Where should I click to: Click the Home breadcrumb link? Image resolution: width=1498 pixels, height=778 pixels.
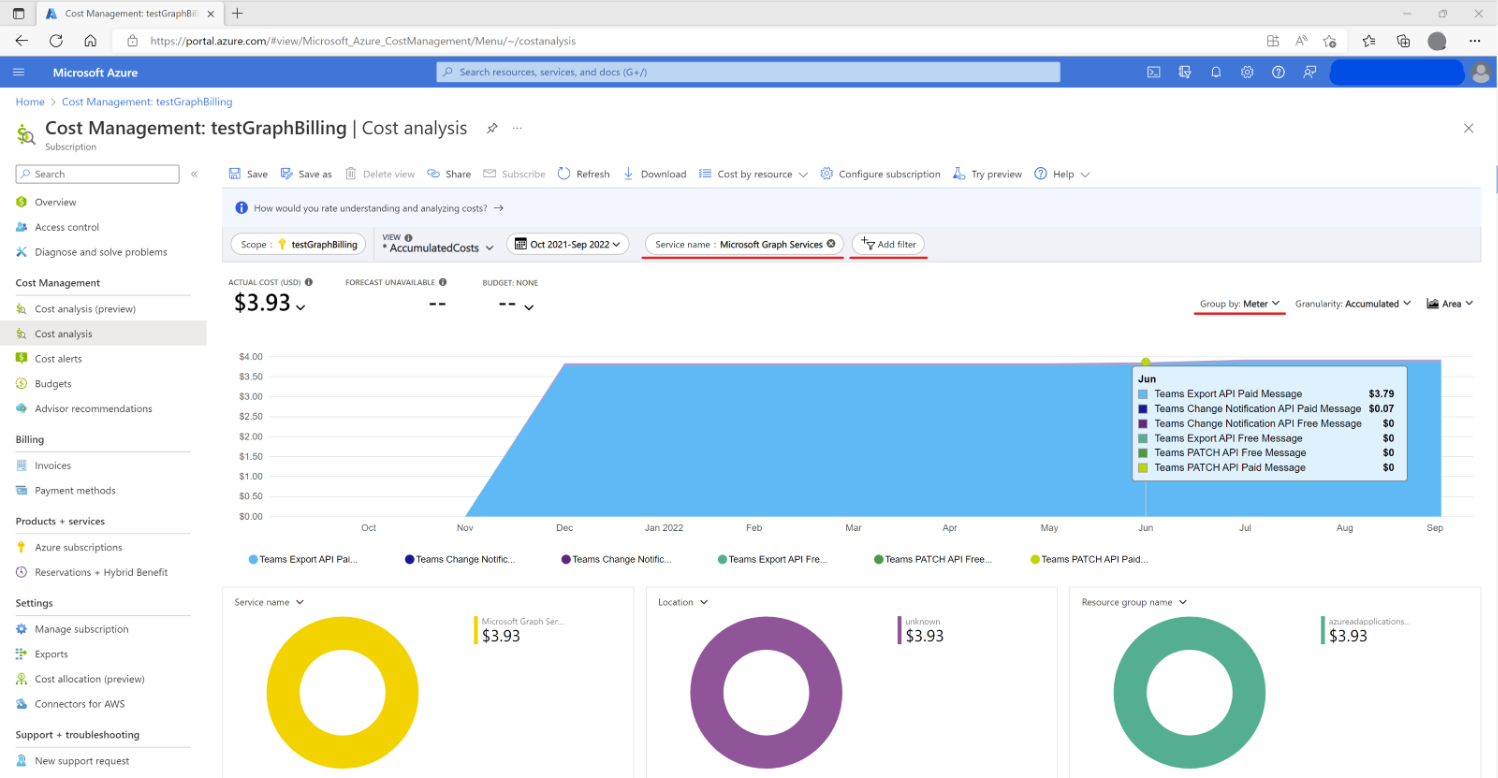[29, 101]
